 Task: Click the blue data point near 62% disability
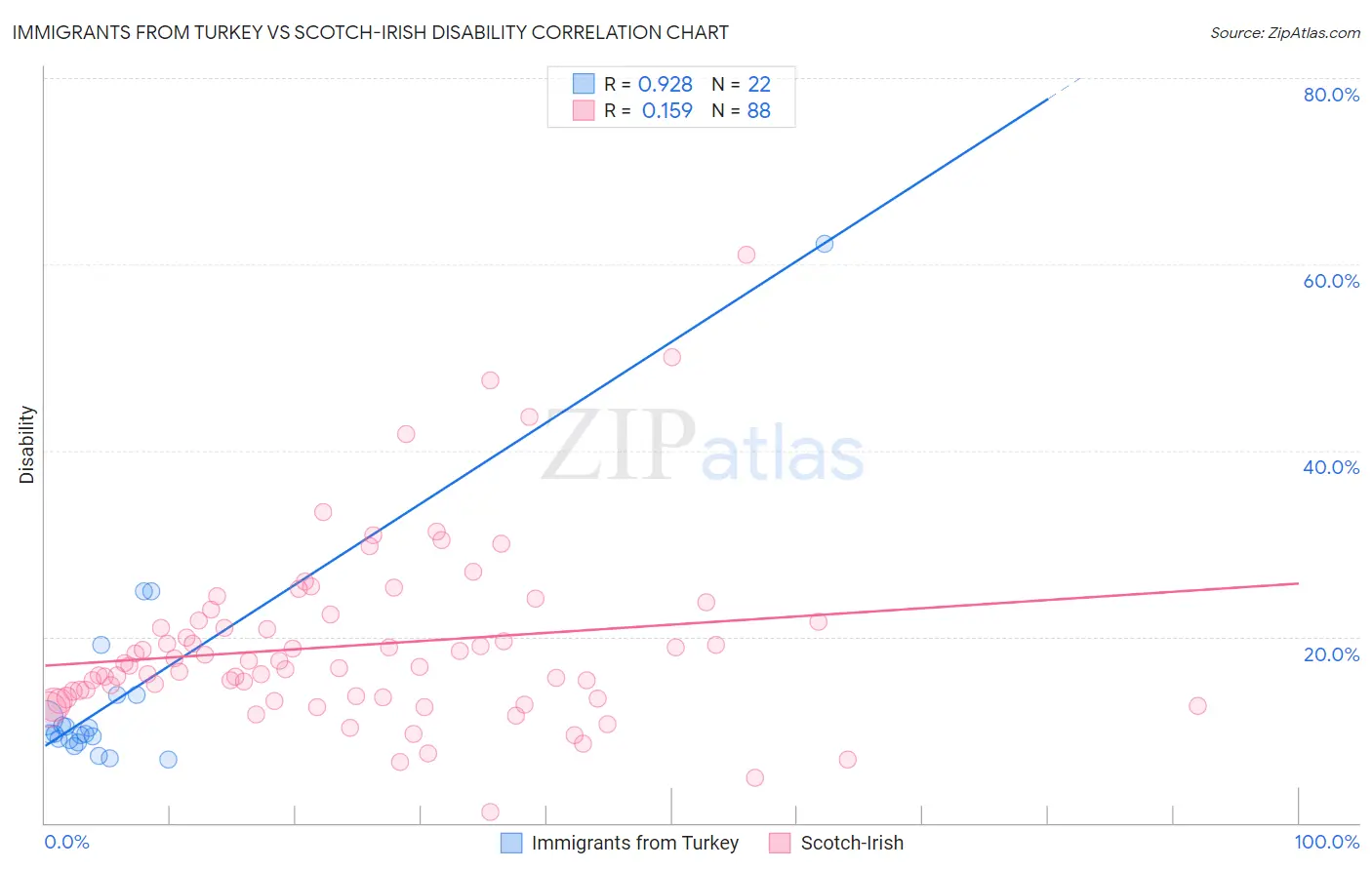click(825, 244)
